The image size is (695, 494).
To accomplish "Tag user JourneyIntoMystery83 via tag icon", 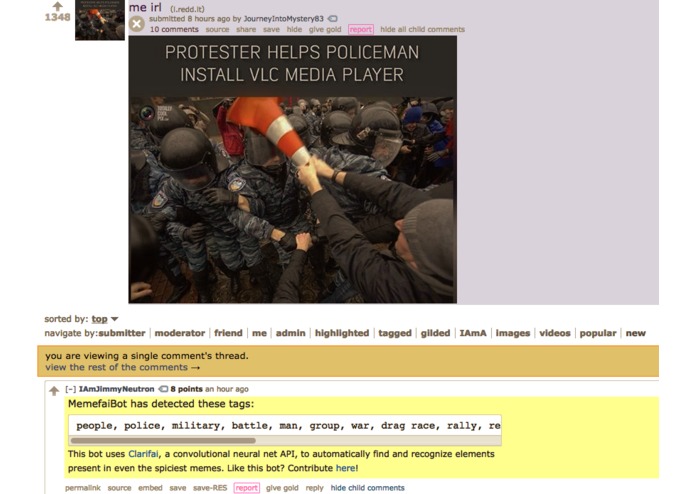I will click(x=332, y=19).
